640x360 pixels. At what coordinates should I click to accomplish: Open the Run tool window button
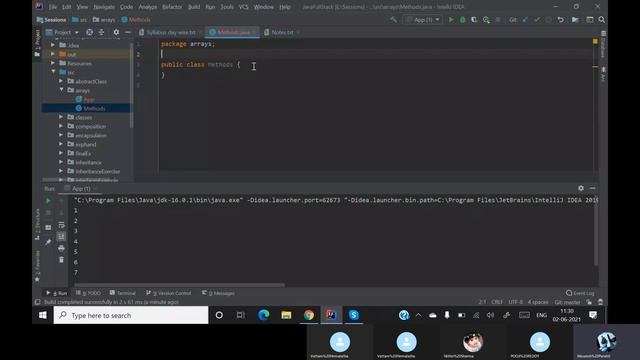[x=57, y=293]
